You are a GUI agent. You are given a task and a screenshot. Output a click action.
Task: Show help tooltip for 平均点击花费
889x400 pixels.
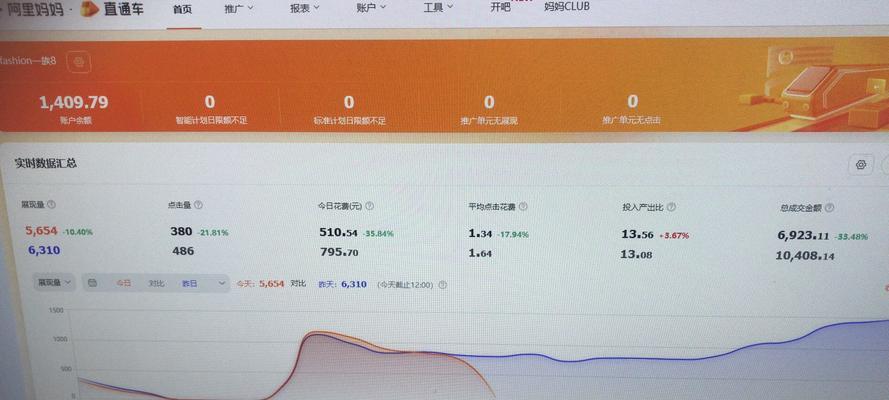(523, 207)
